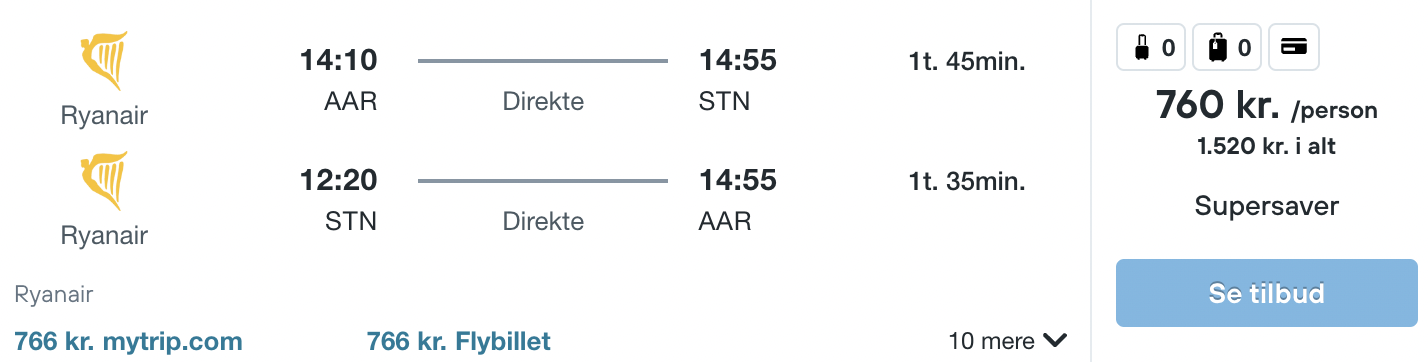
Task: Open the 766 kr. Flybillet offer
Action: coord(459,342)
